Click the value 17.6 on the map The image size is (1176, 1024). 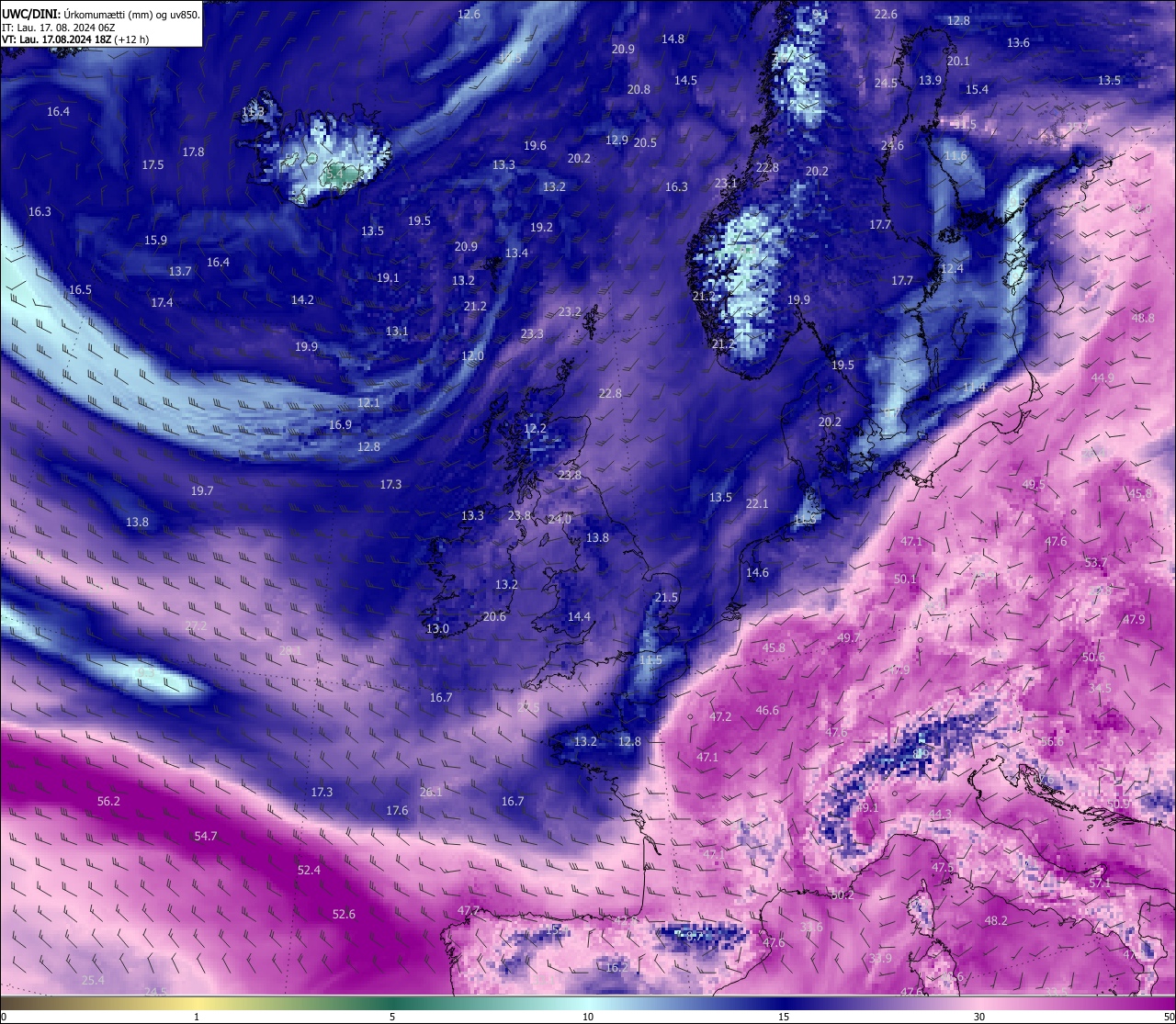397,810
